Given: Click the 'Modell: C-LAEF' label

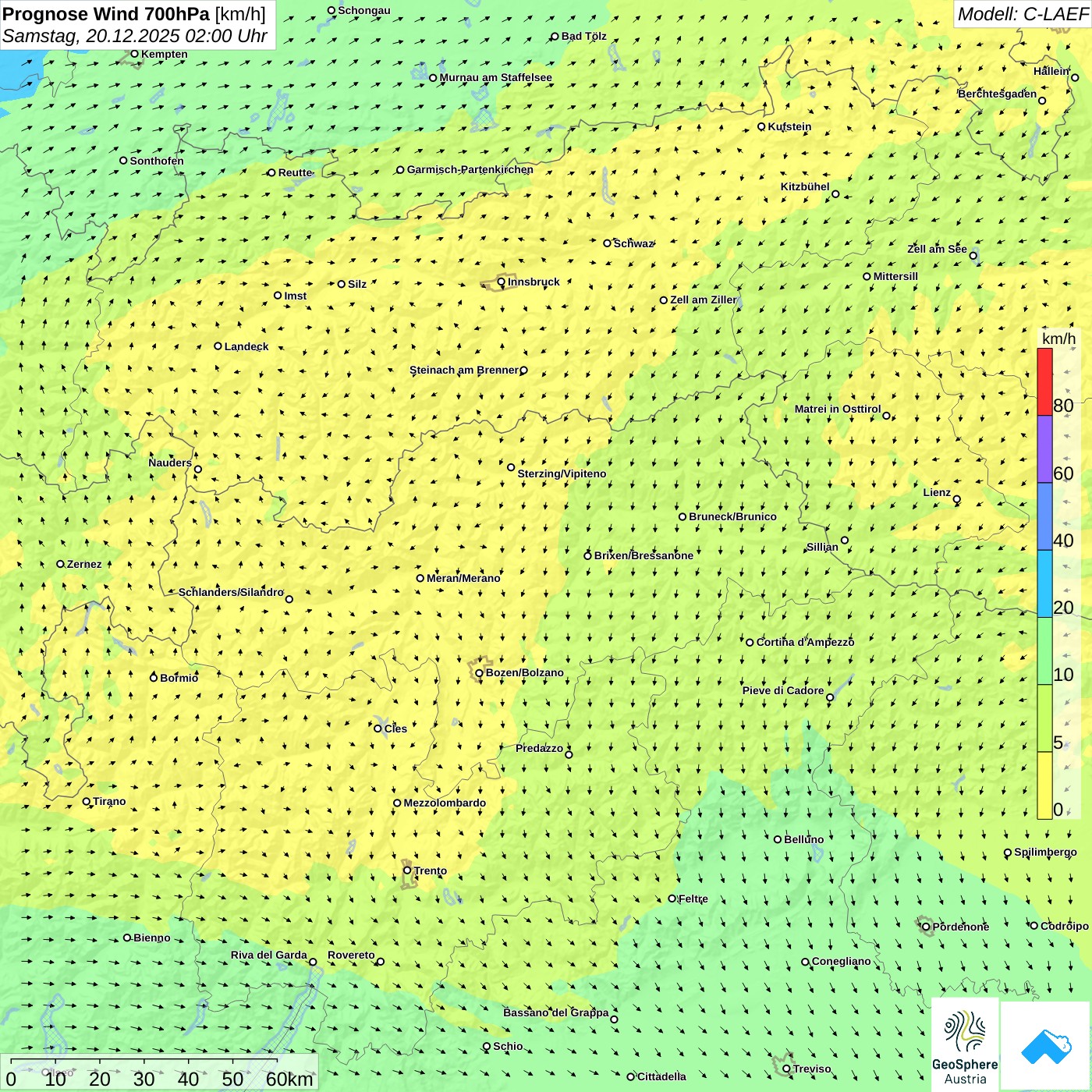Looking at the screenshot, I should tap(1023, 14).
